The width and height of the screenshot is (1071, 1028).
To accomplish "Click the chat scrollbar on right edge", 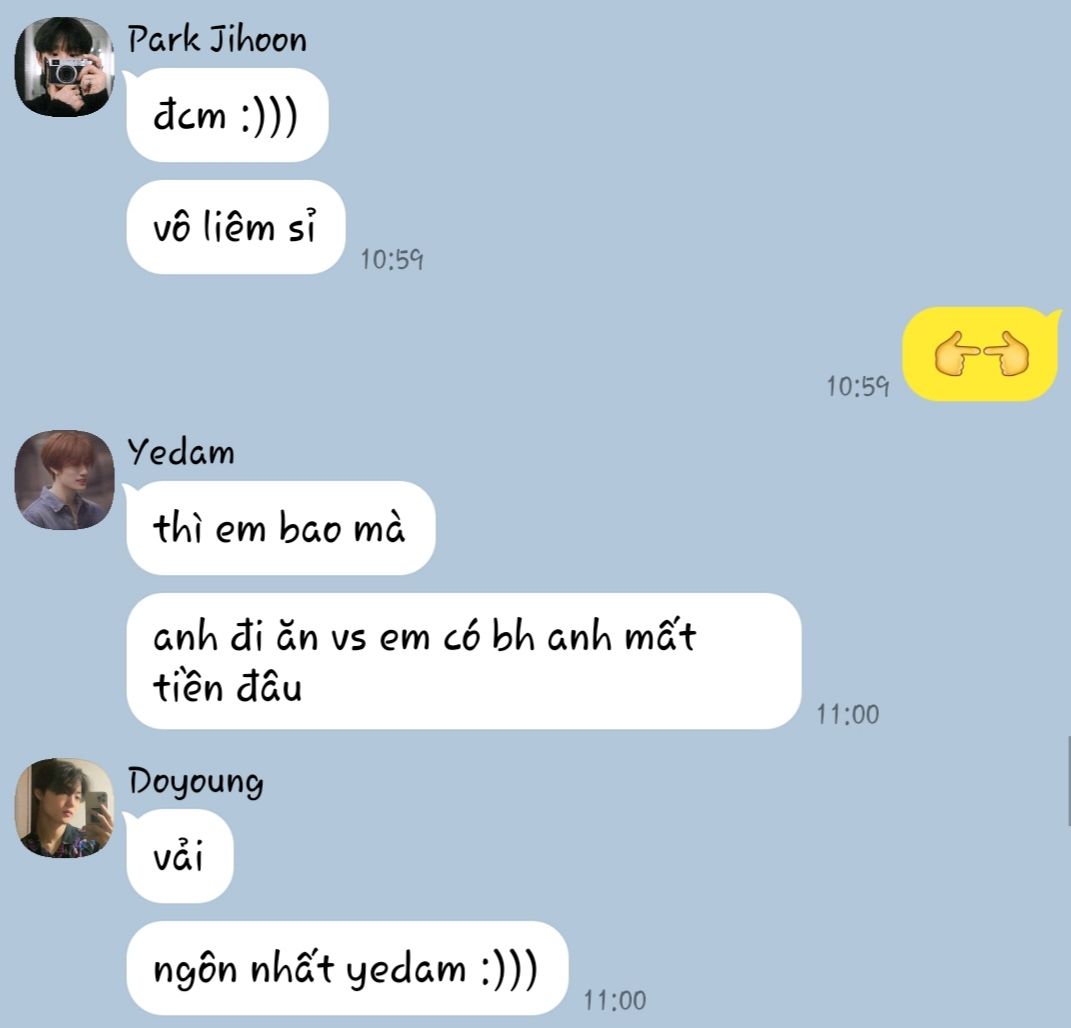I will point(1068,781).
